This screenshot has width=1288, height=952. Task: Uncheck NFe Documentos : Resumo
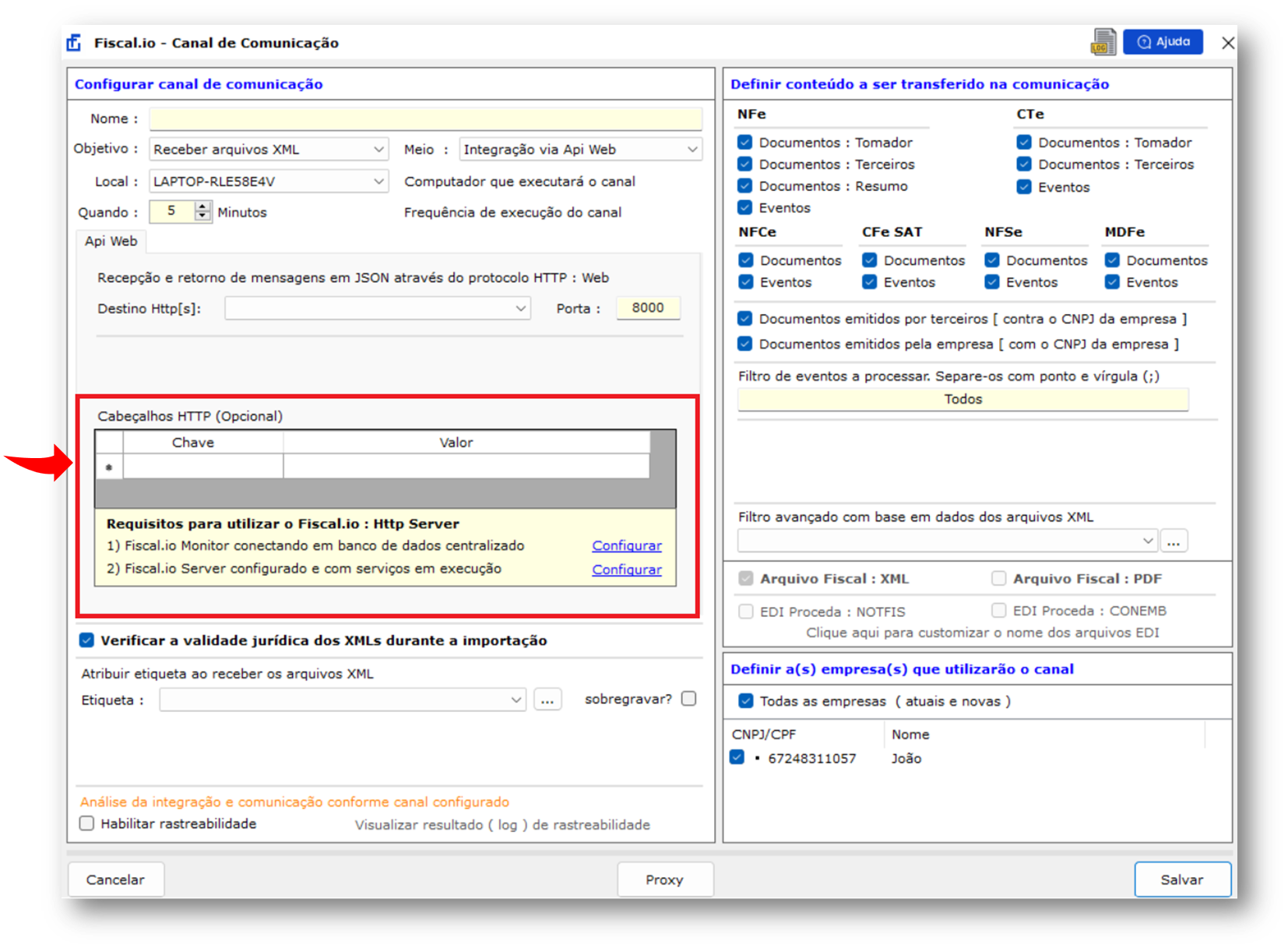tap(745, 186)
